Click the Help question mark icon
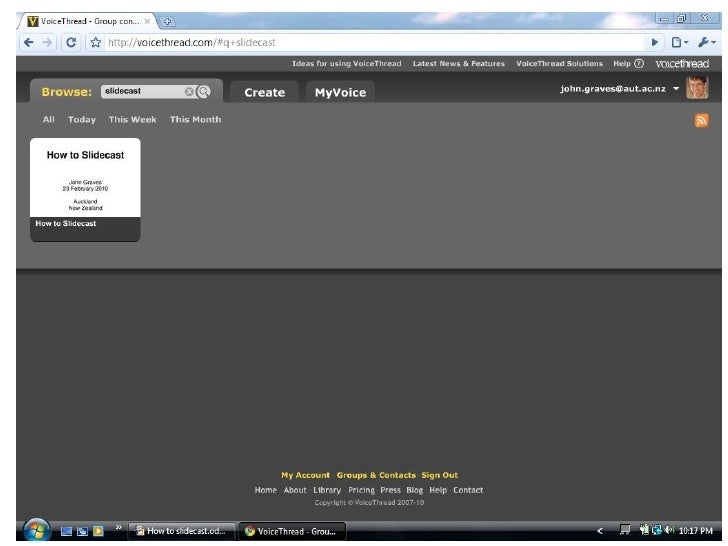 (x=639, y=64)
